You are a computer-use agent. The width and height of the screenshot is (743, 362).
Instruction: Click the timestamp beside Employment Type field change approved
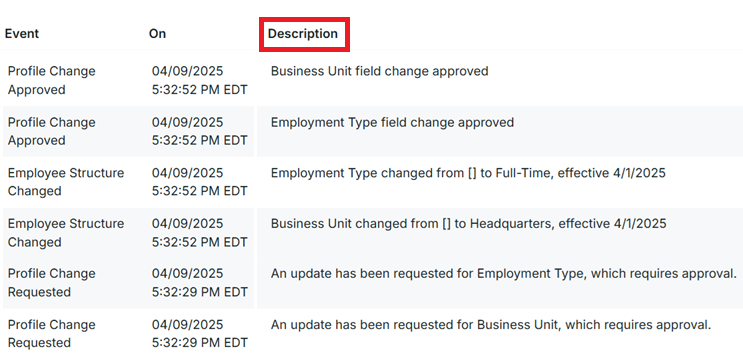click(199, 131)
